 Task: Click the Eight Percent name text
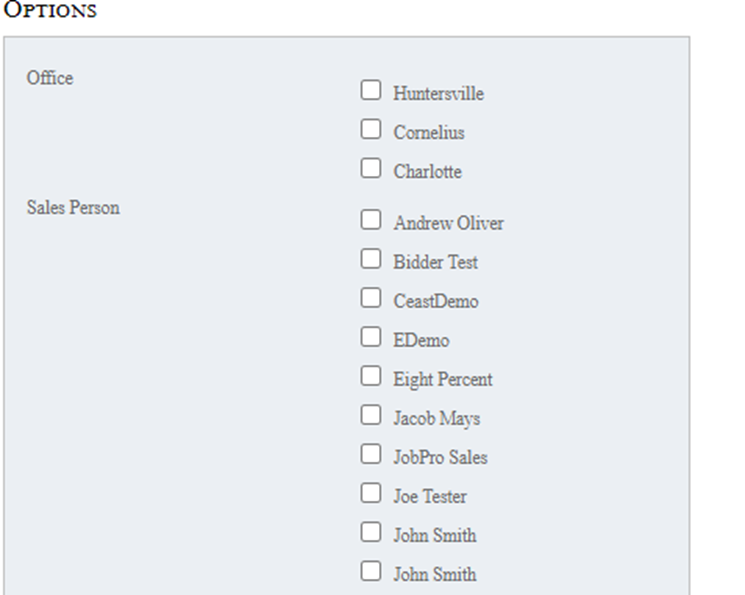tap(442, 380)
